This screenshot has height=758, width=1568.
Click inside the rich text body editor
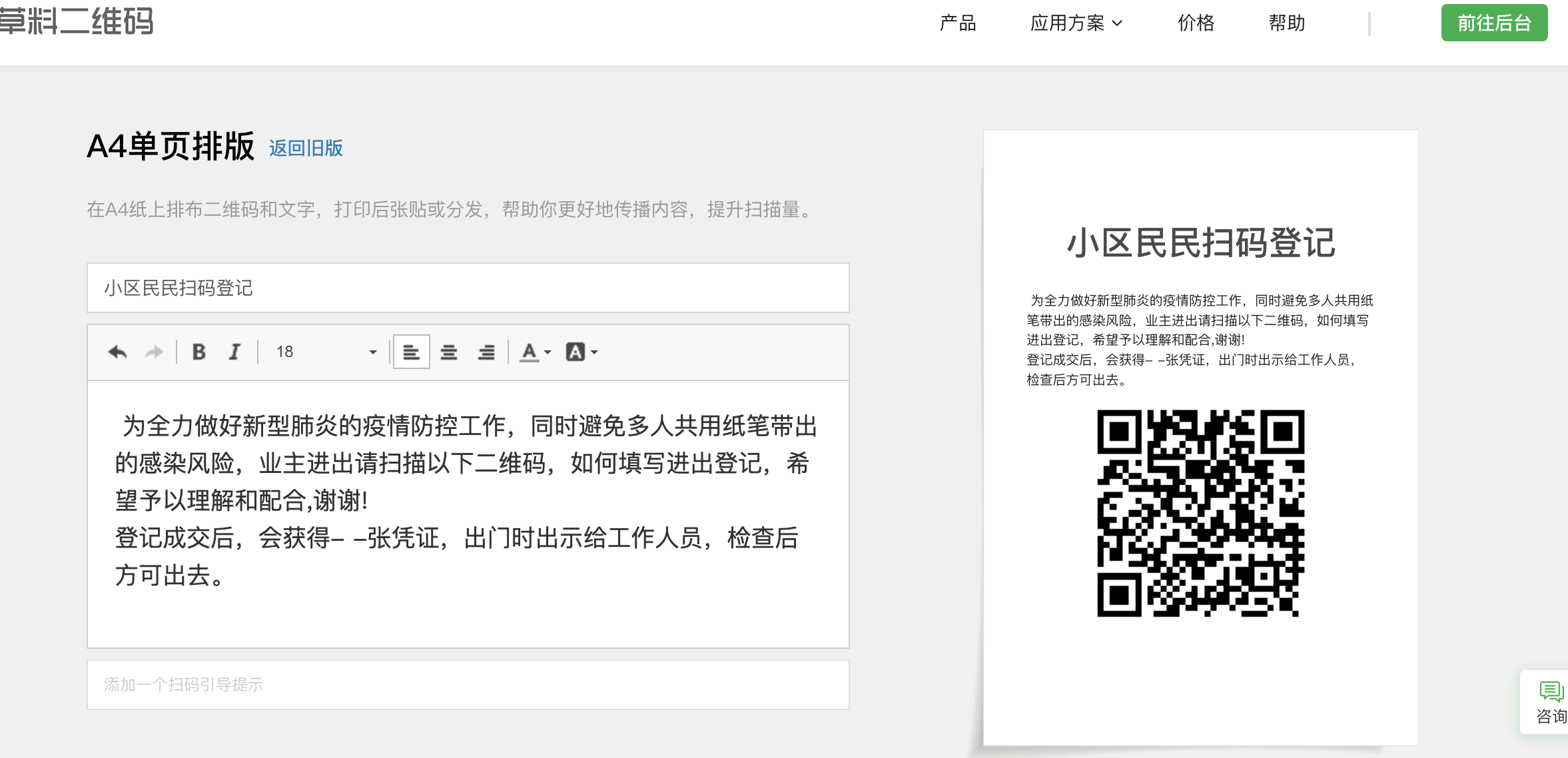[468, 514]
